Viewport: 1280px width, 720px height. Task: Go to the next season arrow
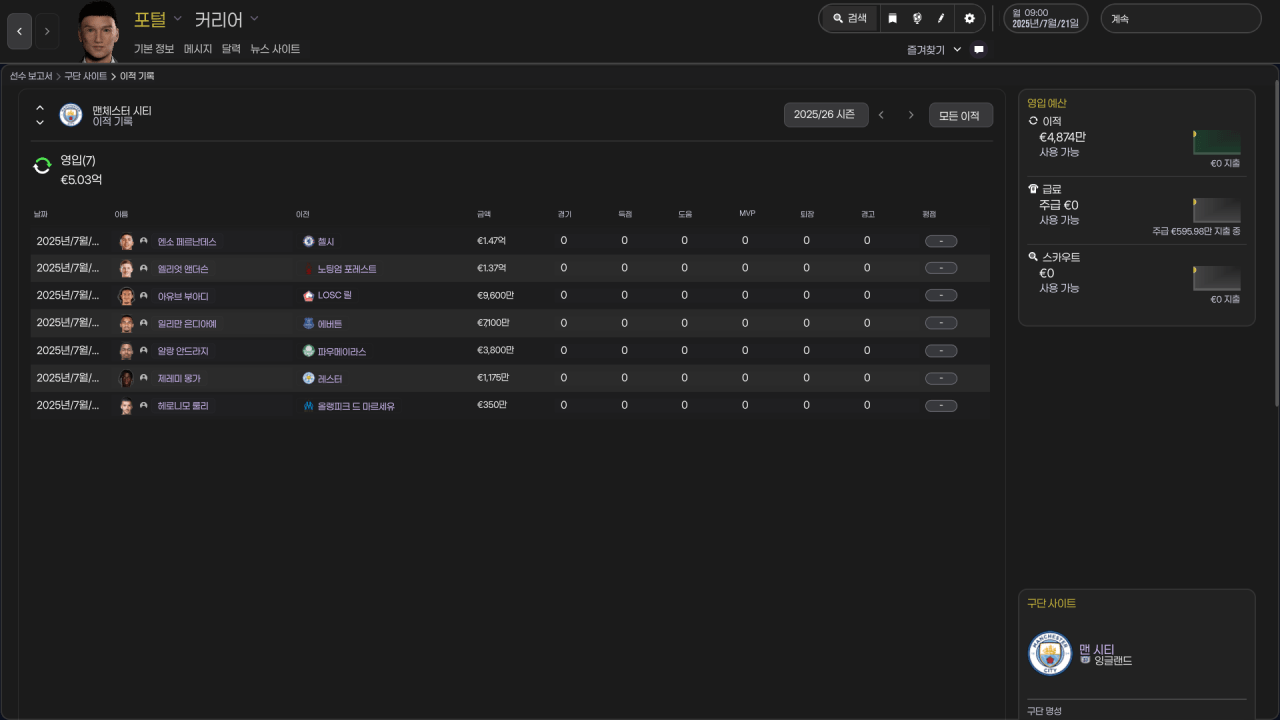point(911,115)
